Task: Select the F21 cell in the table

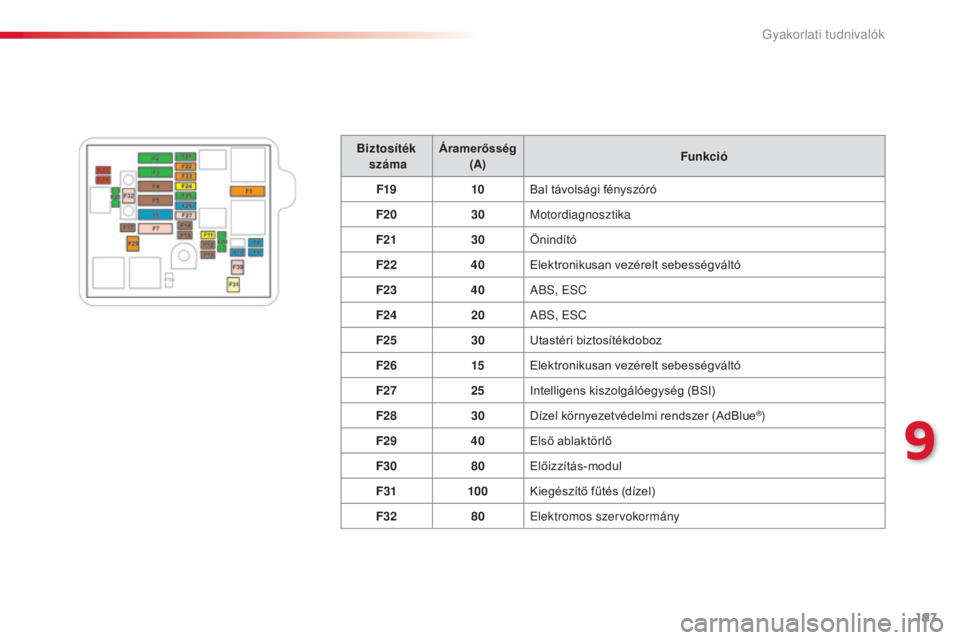Action: point(386,239)
